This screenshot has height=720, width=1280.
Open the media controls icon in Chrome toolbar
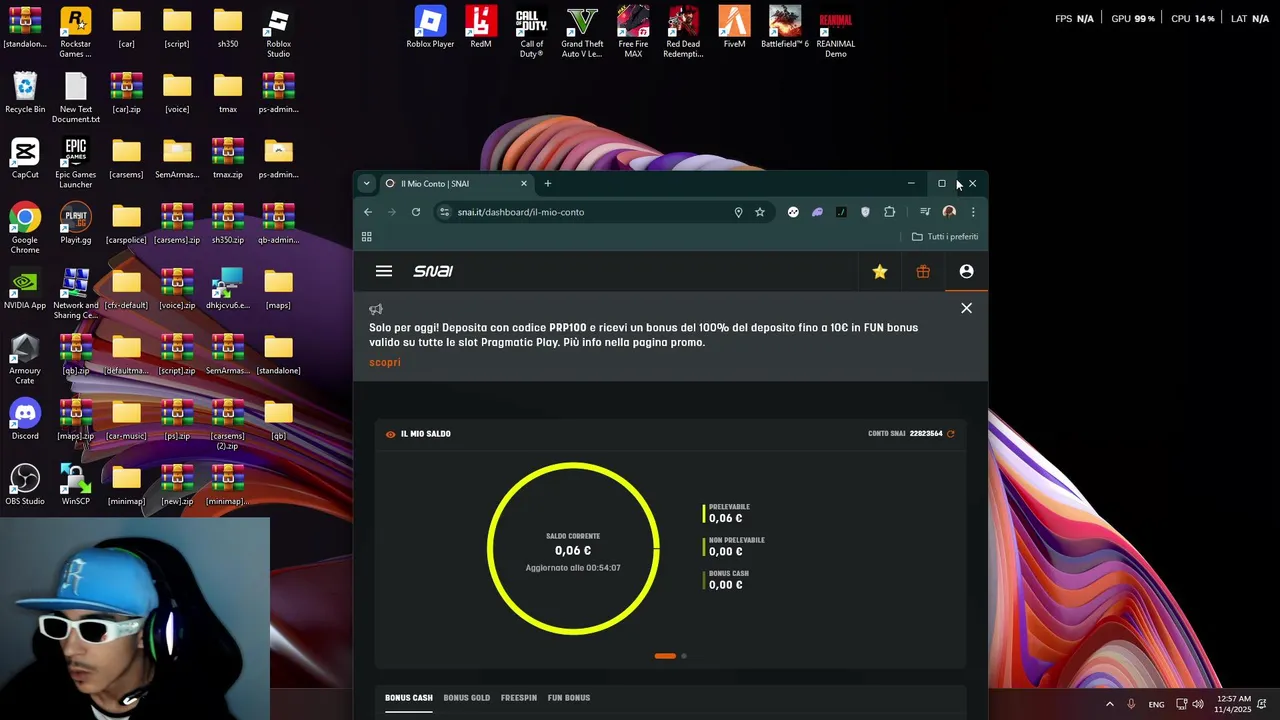(925, 212)
